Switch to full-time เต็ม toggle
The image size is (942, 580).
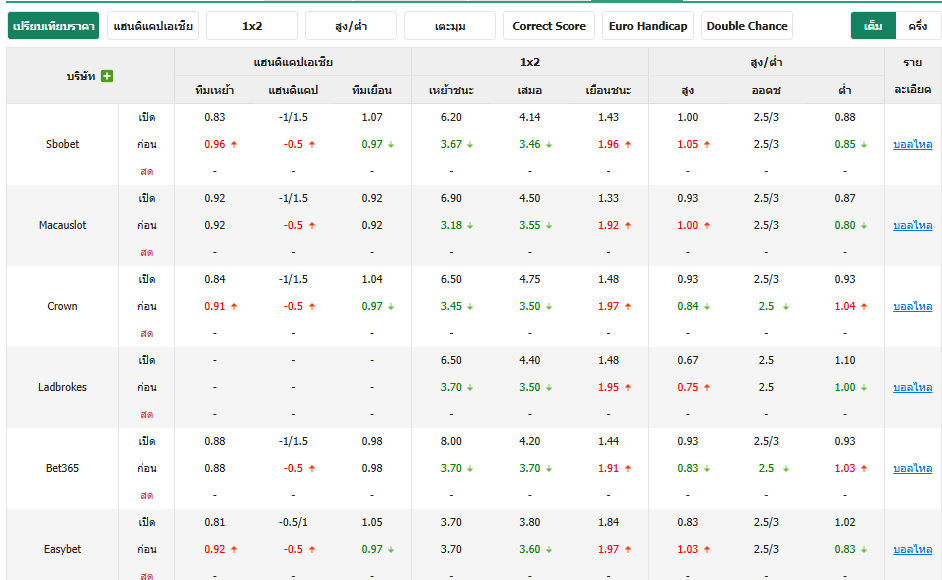(x=873, y=26)
